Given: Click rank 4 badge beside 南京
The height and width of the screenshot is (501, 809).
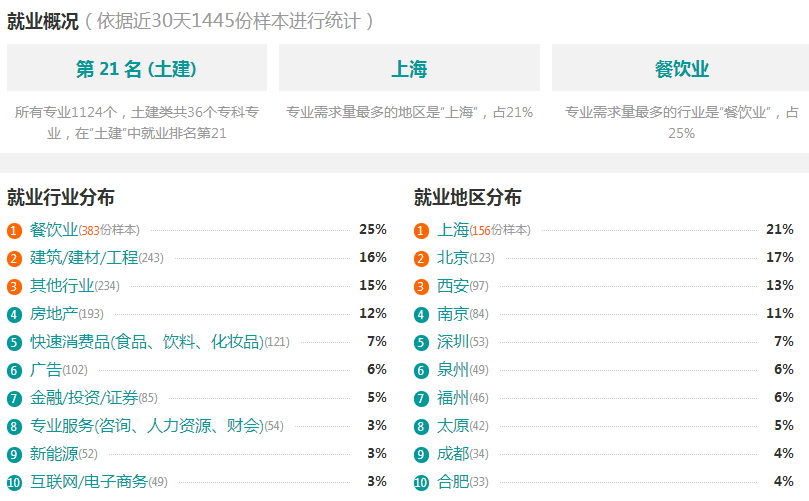Looking at the screenshot, I should coord(422,314).
